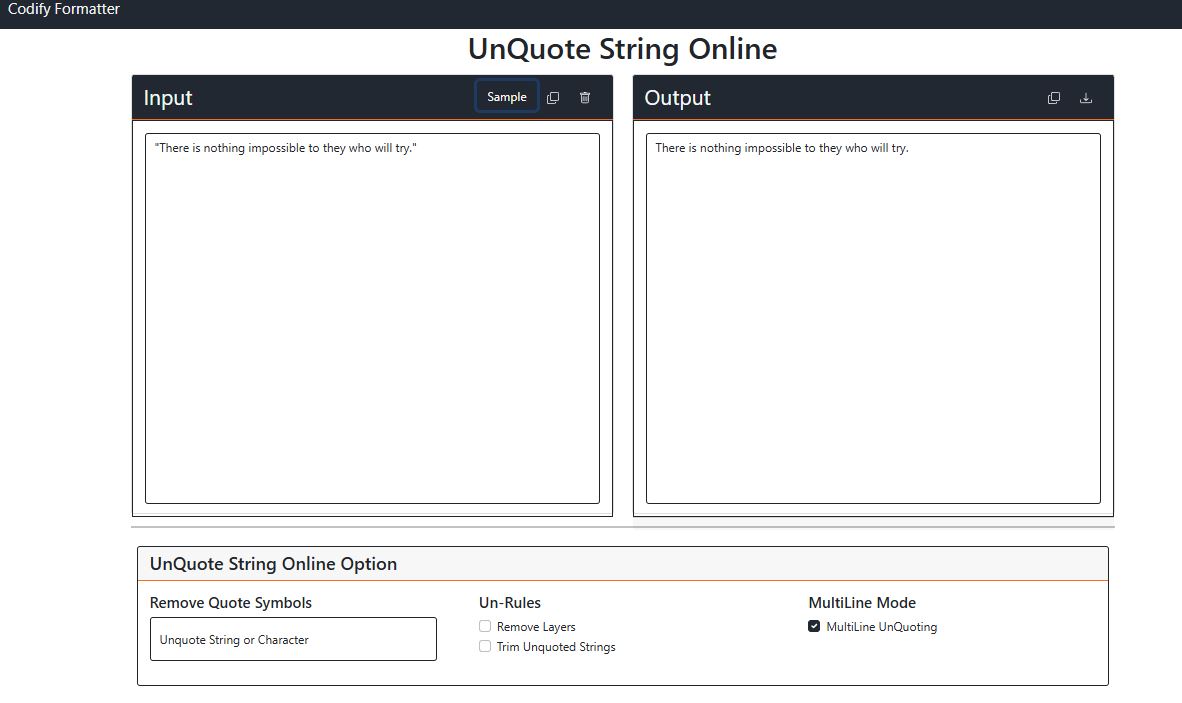1182x703 pixels.
Task: Copy the Output panel text
Action: (x=1054, y=98)
